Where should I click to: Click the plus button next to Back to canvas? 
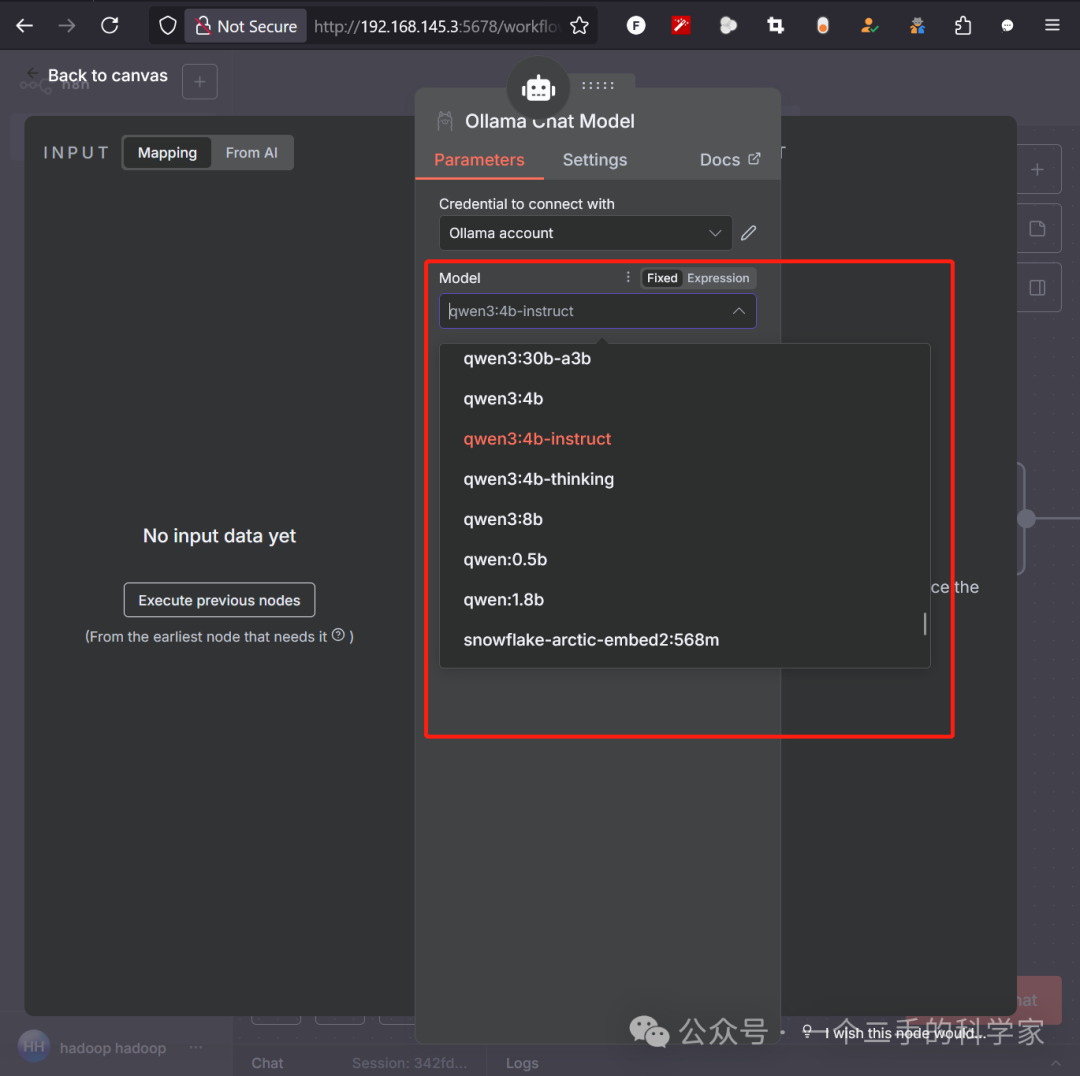200,82
